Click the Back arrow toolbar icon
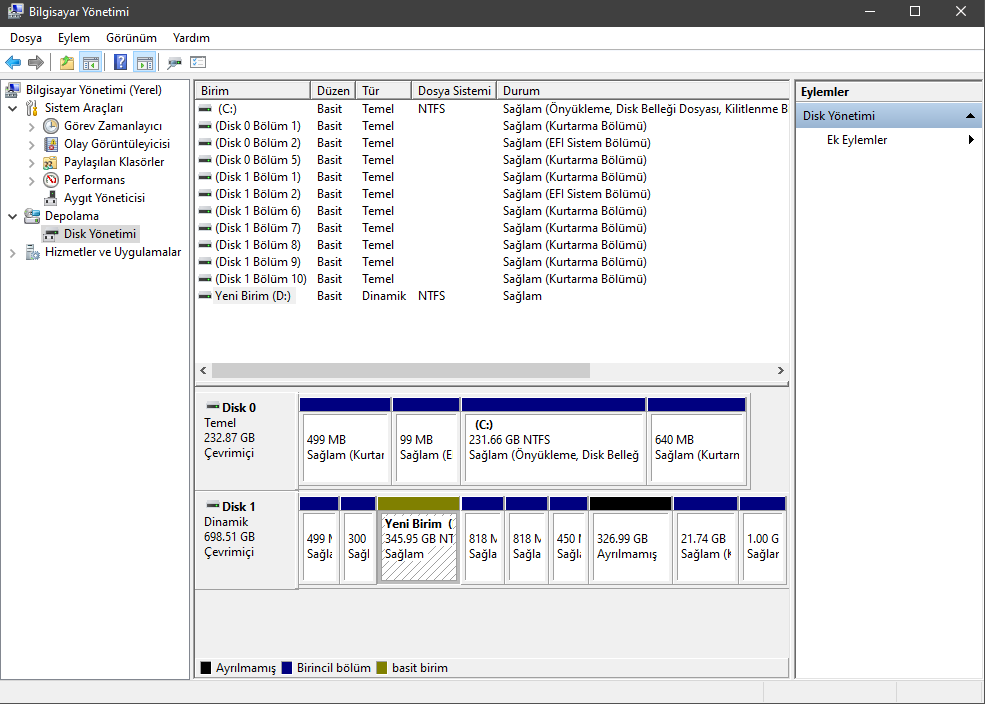Image resolution: width=985 pixels, height=704 pixels. 13,63
